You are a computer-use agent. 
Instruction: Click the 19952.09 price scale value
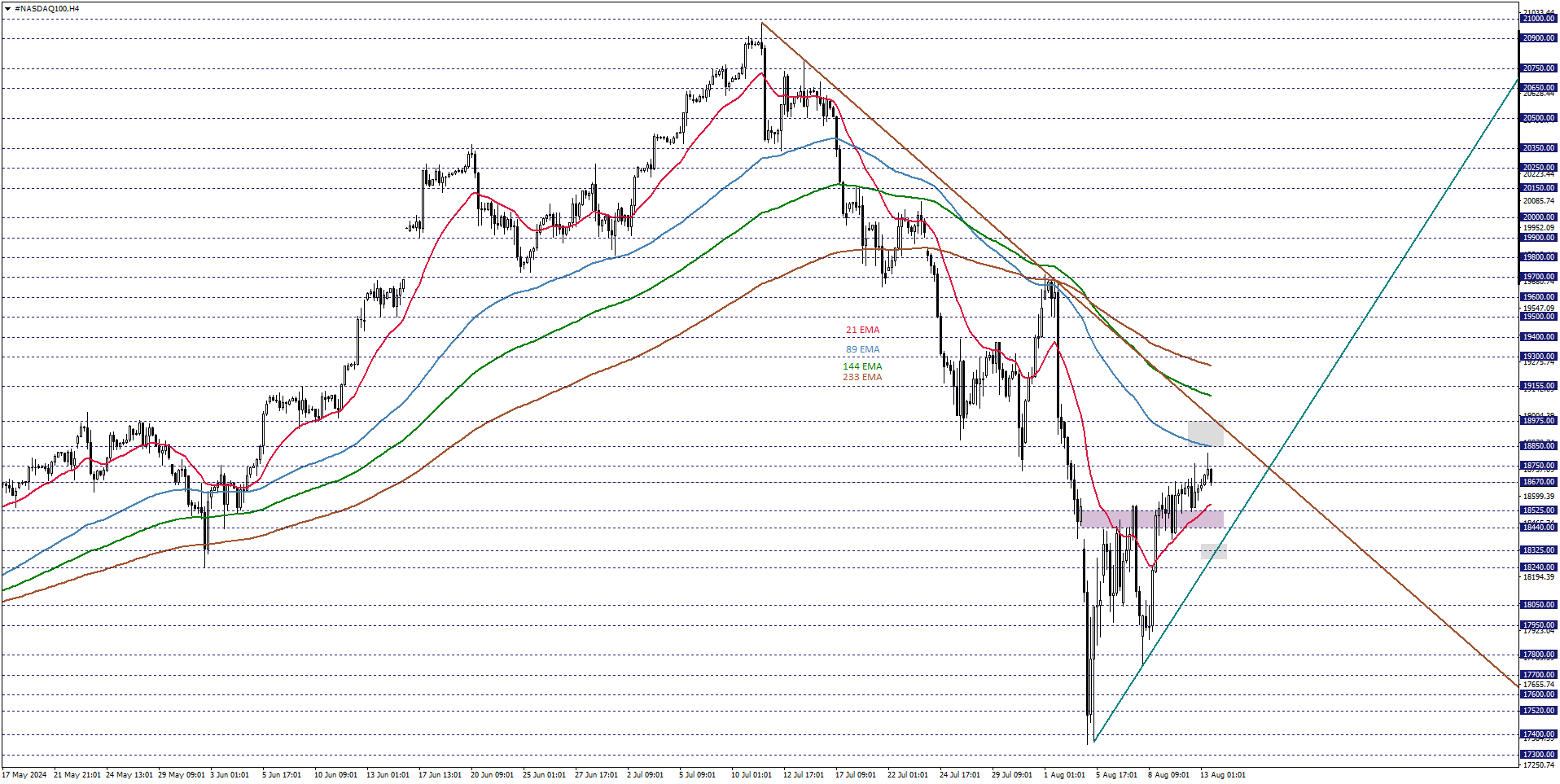[1539, 228]
